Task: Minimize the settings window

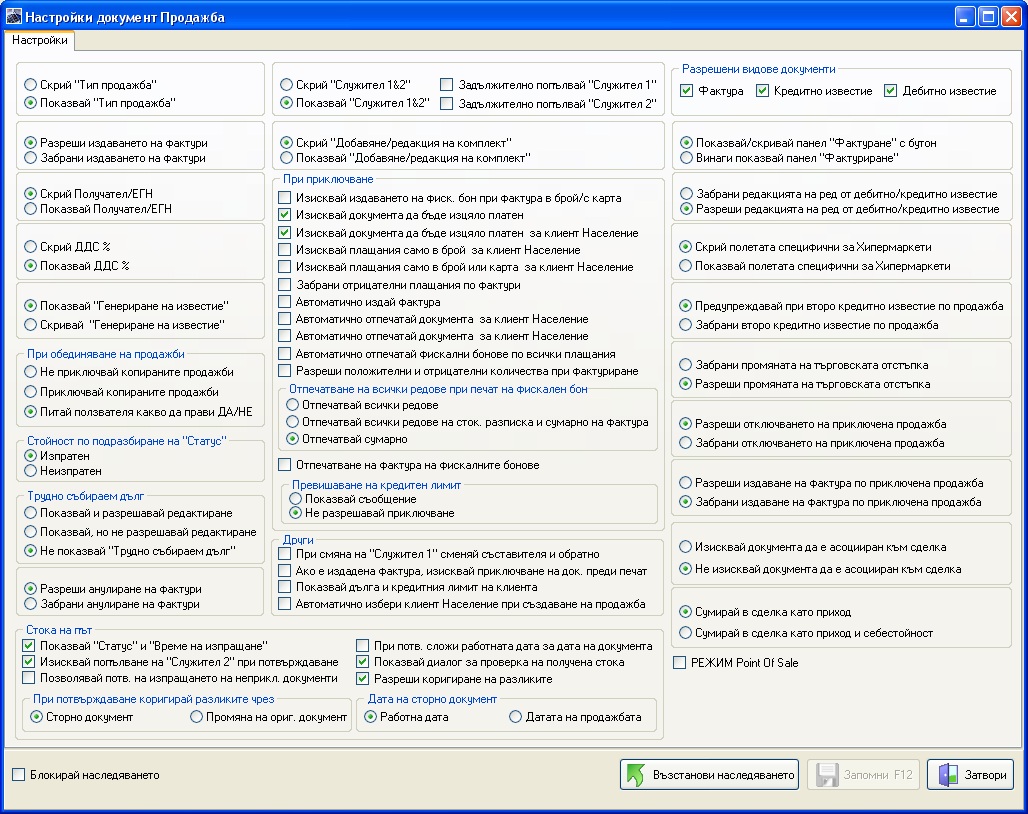Action: tap(965, 16)
